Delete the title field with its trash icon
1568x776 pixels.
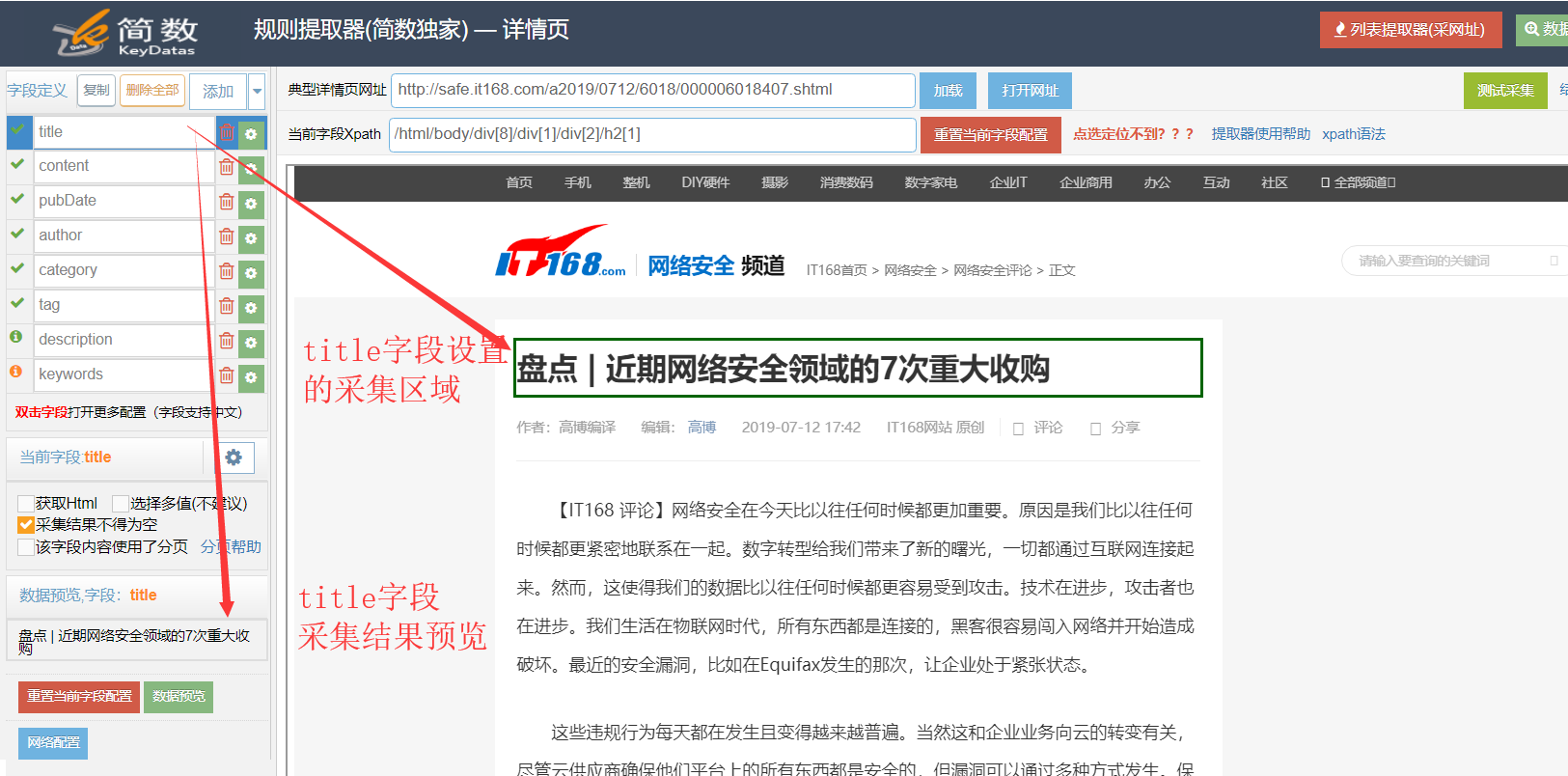pos(227,133)
